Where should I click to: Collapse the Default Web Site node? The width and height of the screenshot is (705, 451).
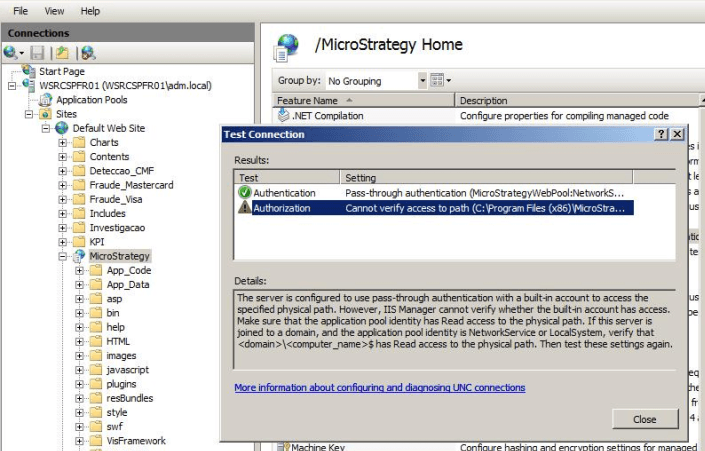pyautogui.click(x=46, y=129)
